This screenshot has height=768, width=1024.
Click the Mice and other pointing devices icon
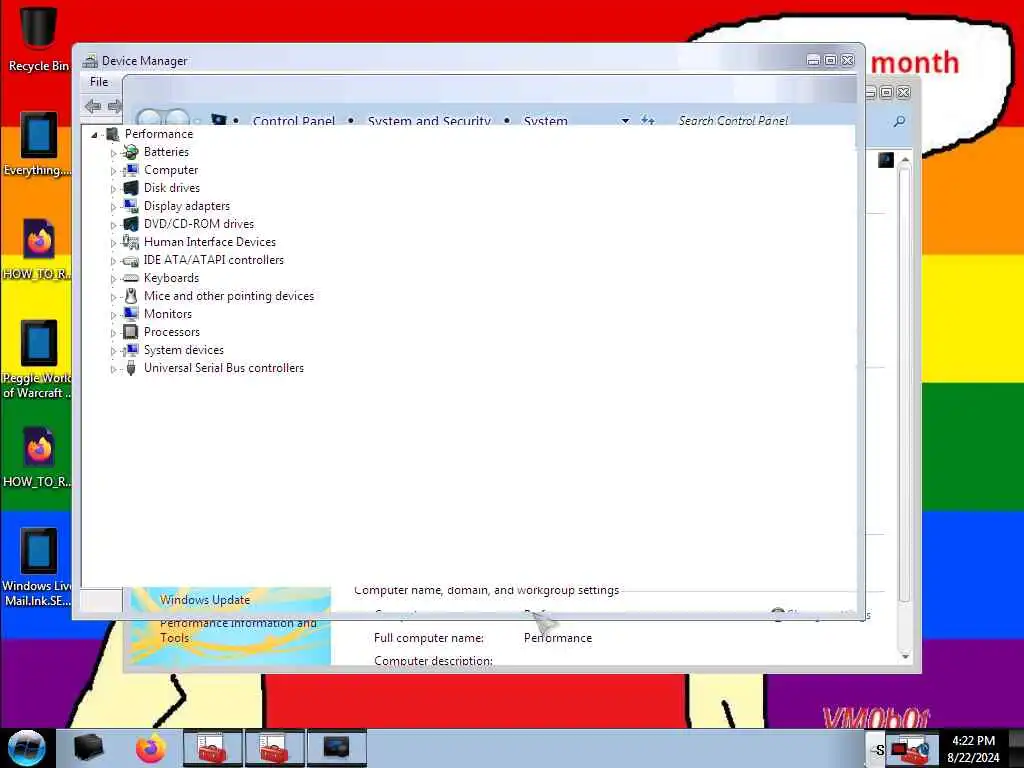pos(131,296)
